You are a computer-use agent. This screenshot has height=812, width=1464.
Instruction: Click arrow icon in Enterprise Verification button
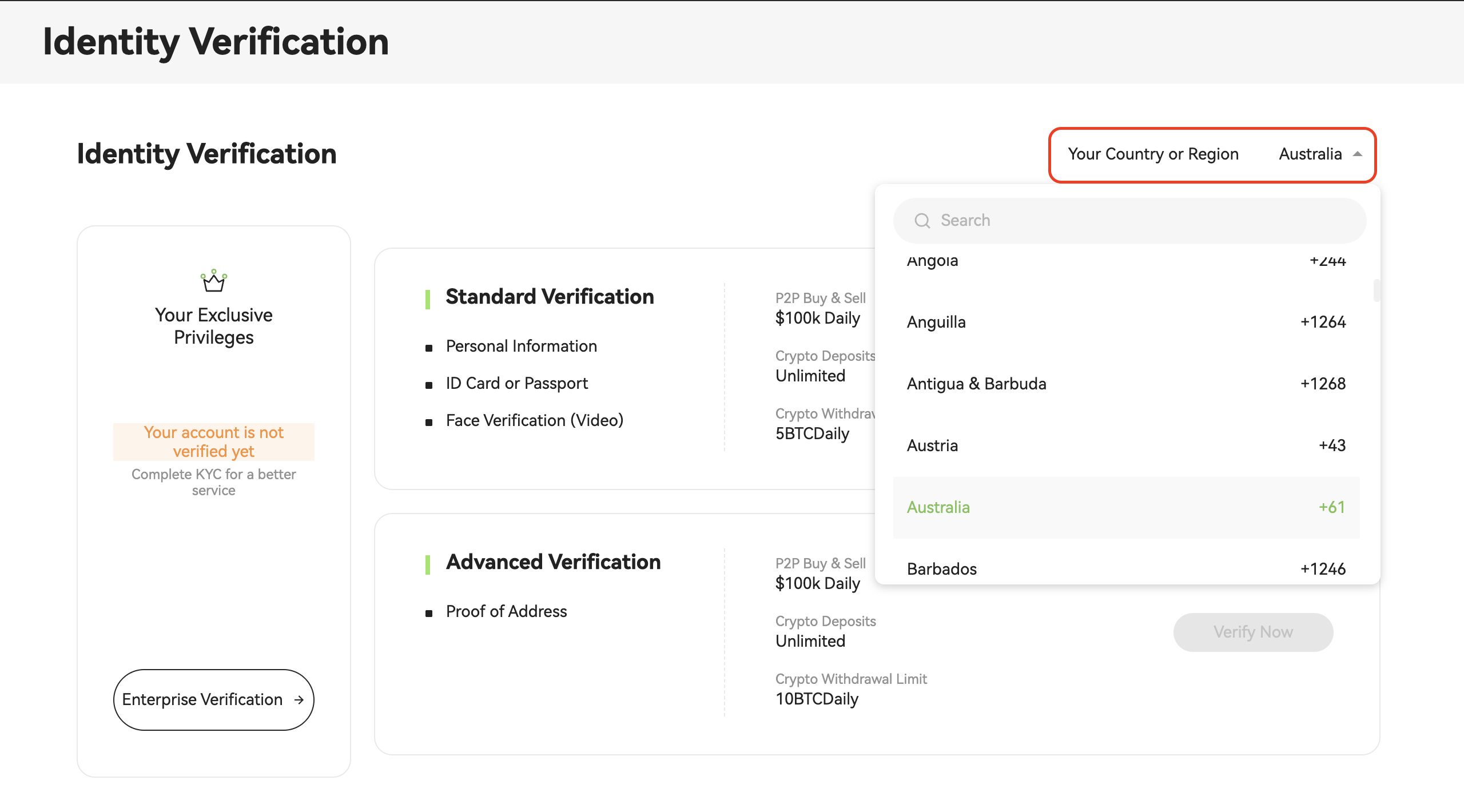299,700
